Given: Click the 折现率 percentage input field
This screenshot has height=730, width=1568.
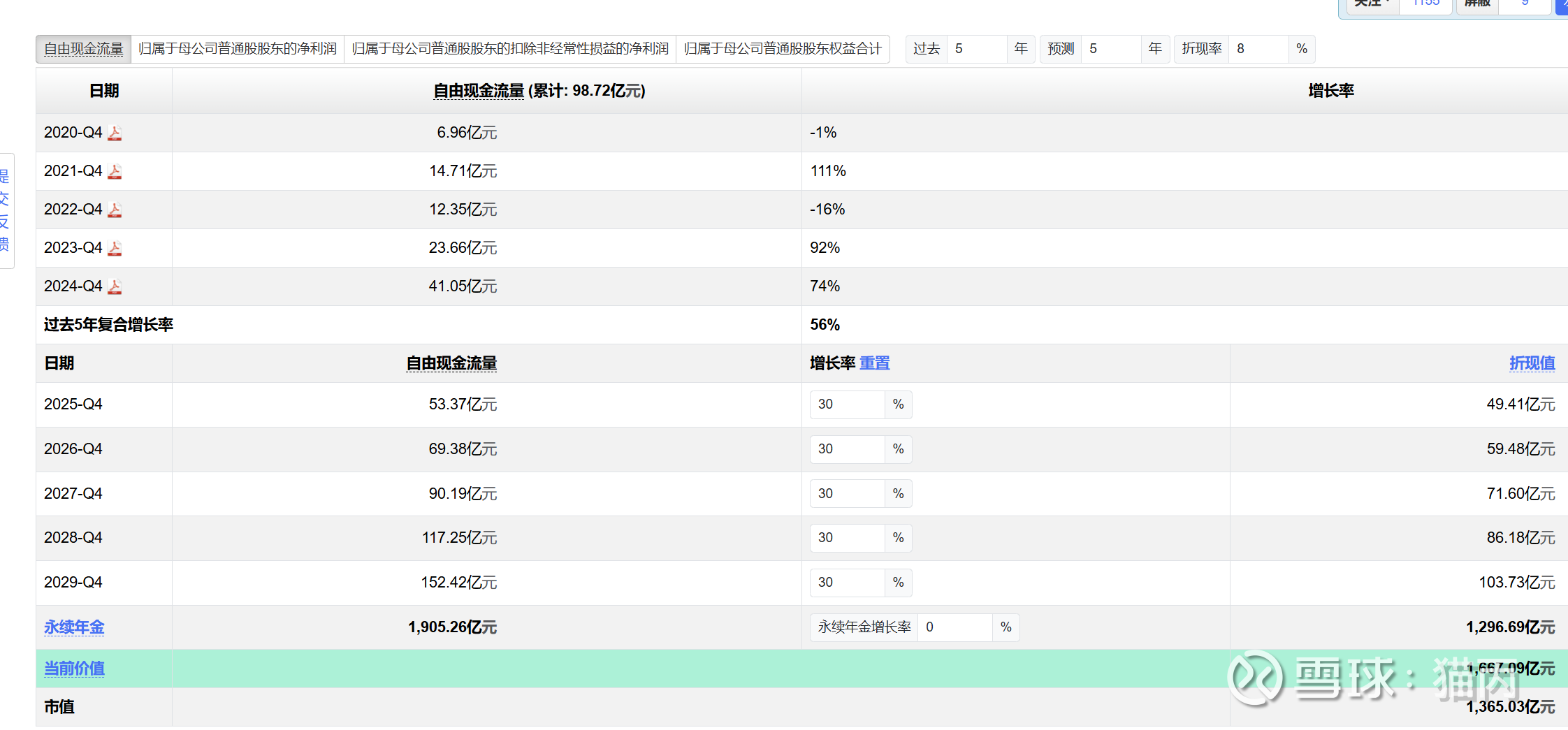Looking at the screenshot, I should 1258,49.
